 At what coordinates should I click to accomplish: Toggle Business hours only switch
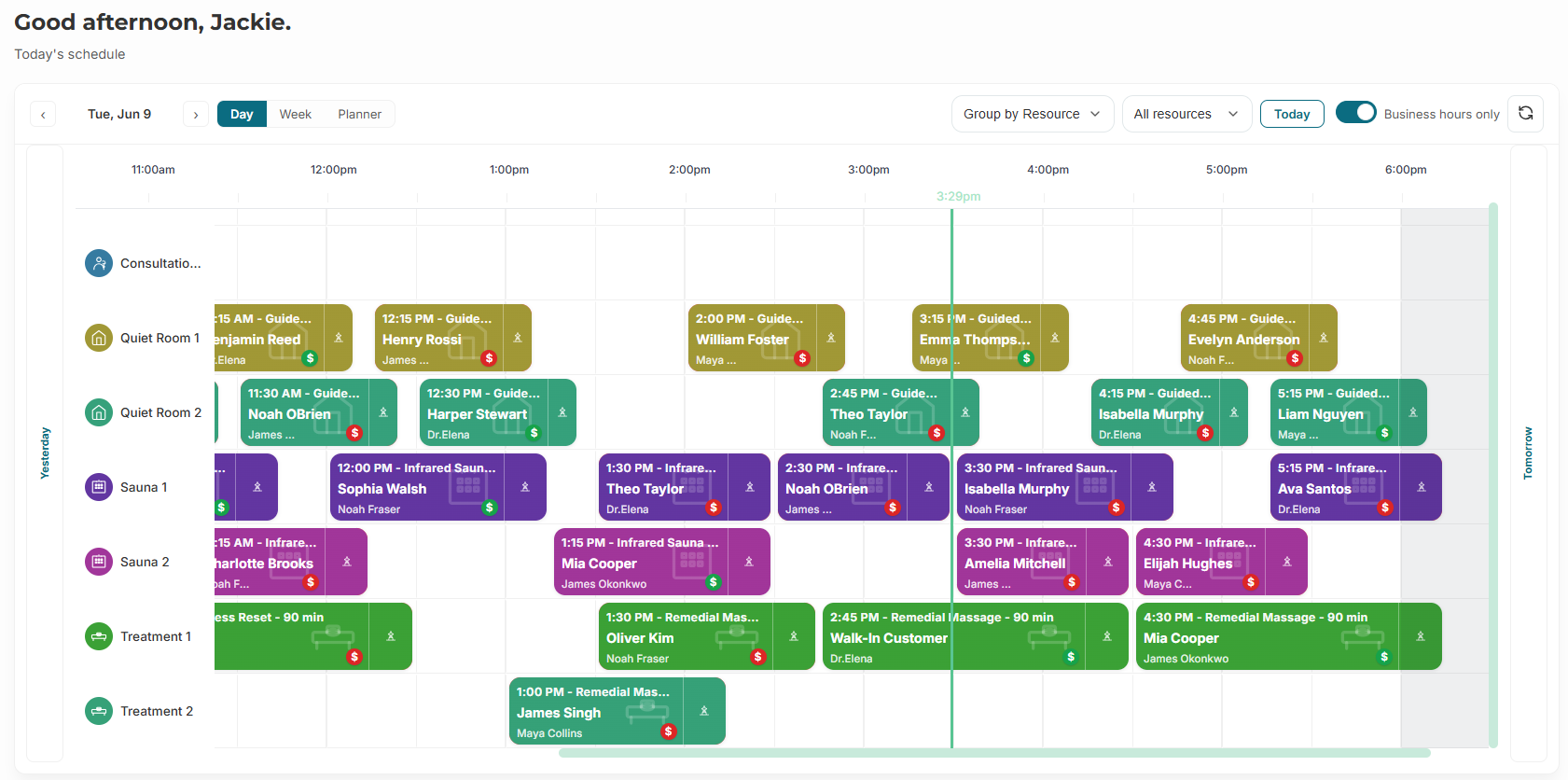[1355, 113]
